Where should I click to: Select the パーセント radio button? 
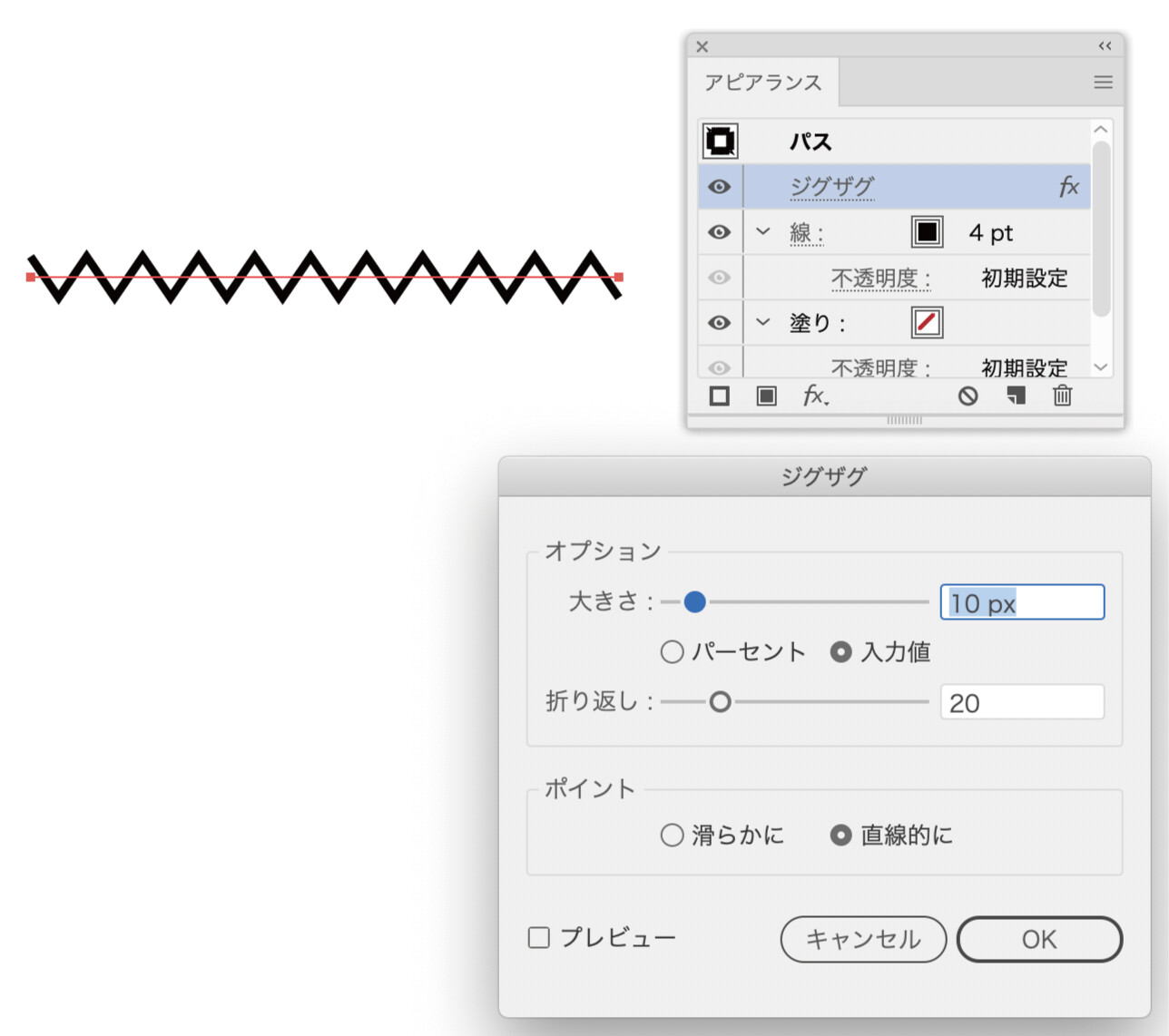click(x=672, y=652)
